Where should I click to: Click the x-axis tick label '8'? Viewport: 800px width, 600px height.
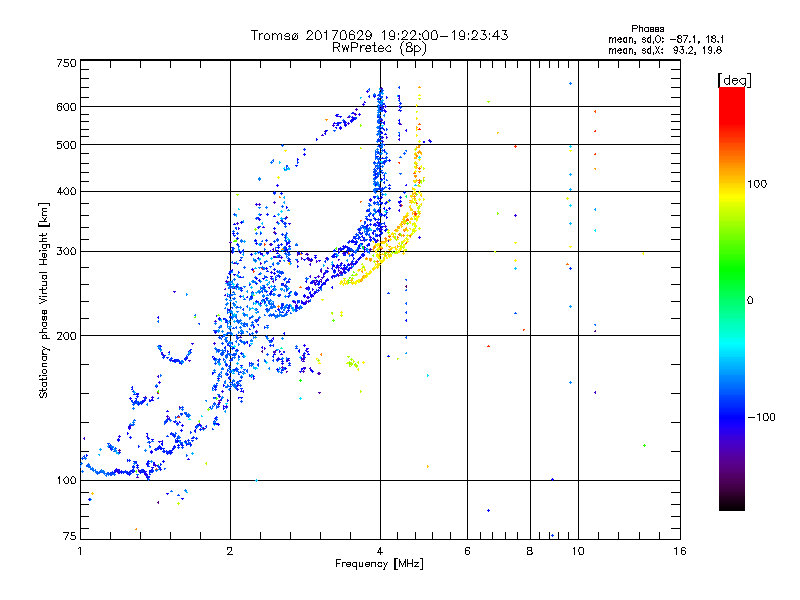(x=530, y=551)
